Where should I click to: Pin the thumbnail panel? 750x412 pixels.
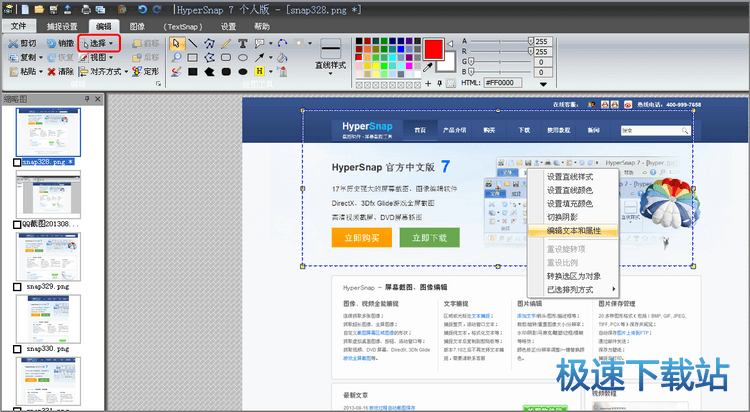(87, 99)
